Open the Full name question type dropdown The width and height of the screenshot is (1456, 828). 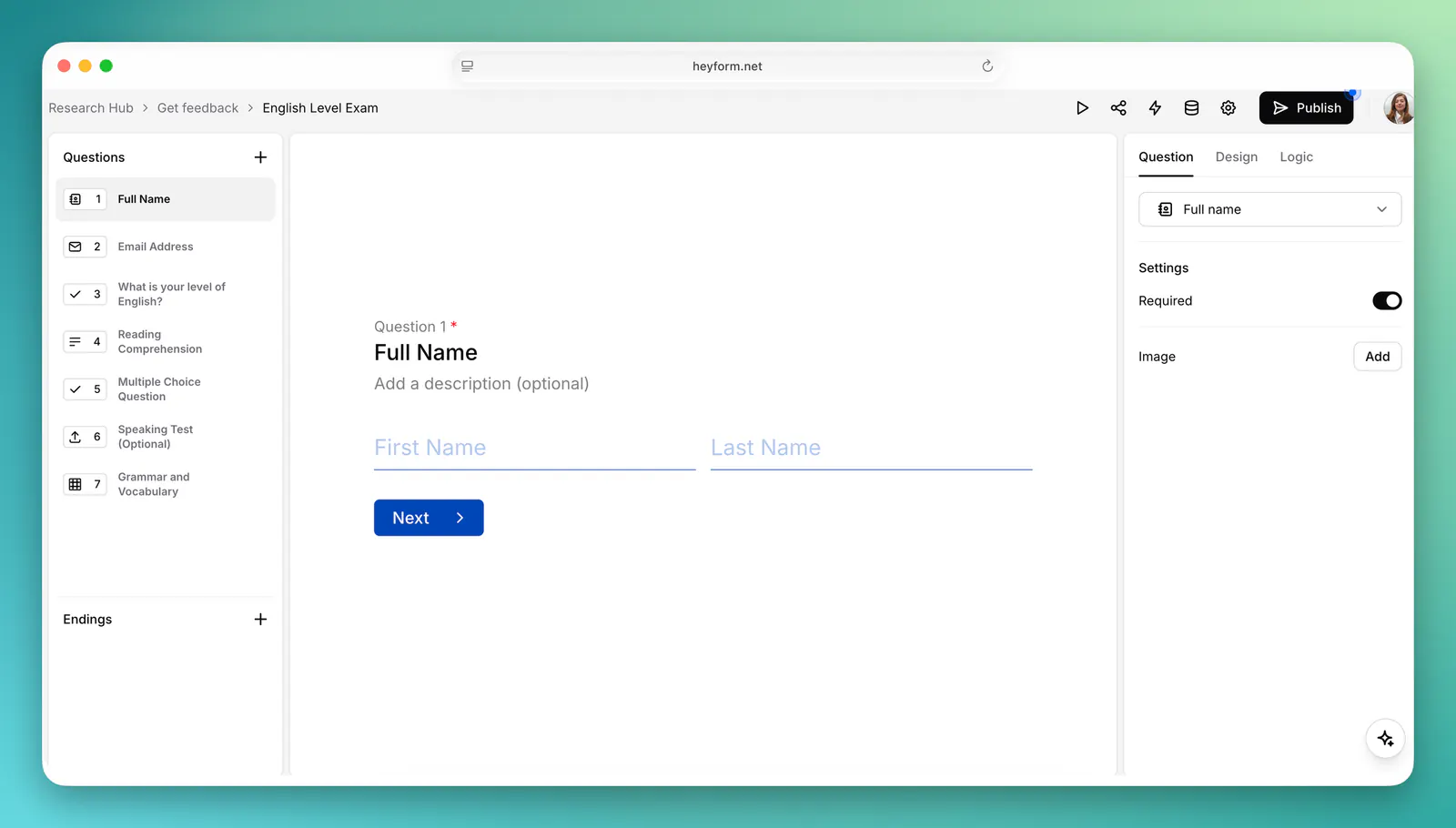(1269, 209)
